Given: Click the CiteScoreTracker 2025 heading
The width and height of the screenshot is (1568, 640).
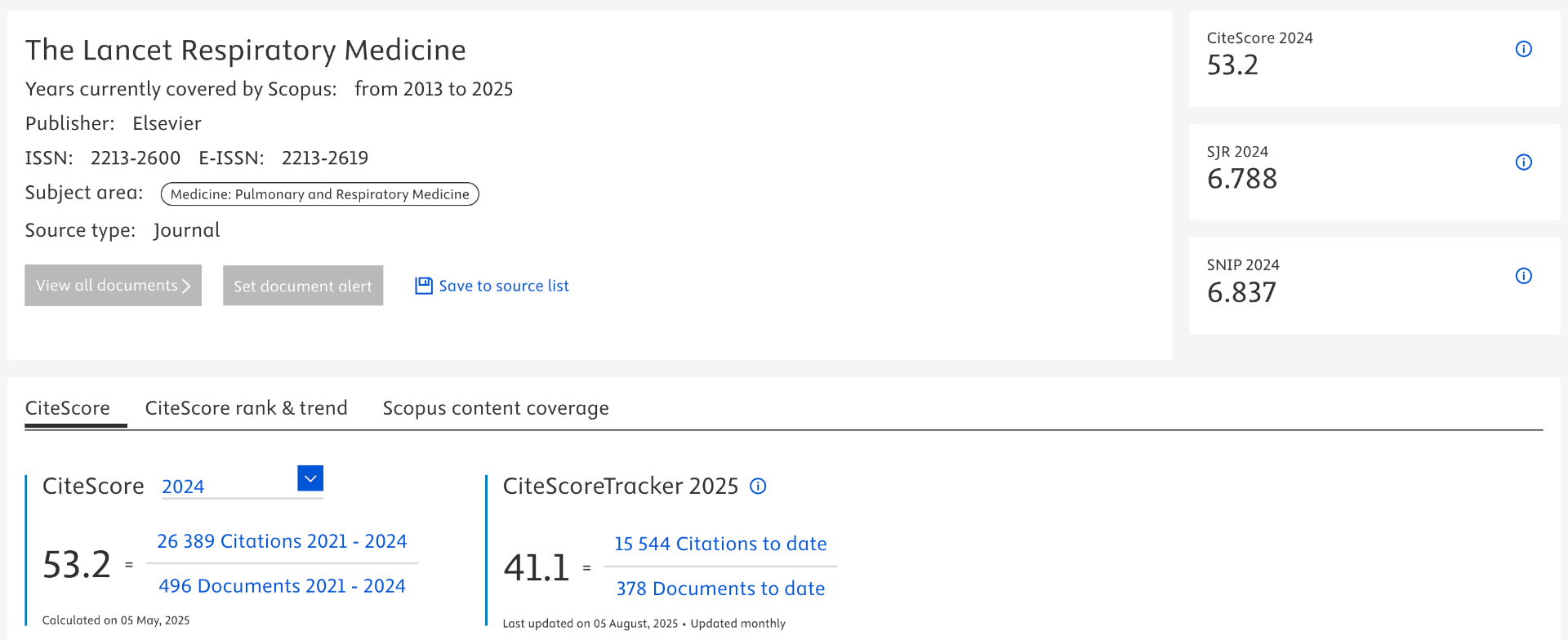Looking at the screenshot, I should [621, 487].
